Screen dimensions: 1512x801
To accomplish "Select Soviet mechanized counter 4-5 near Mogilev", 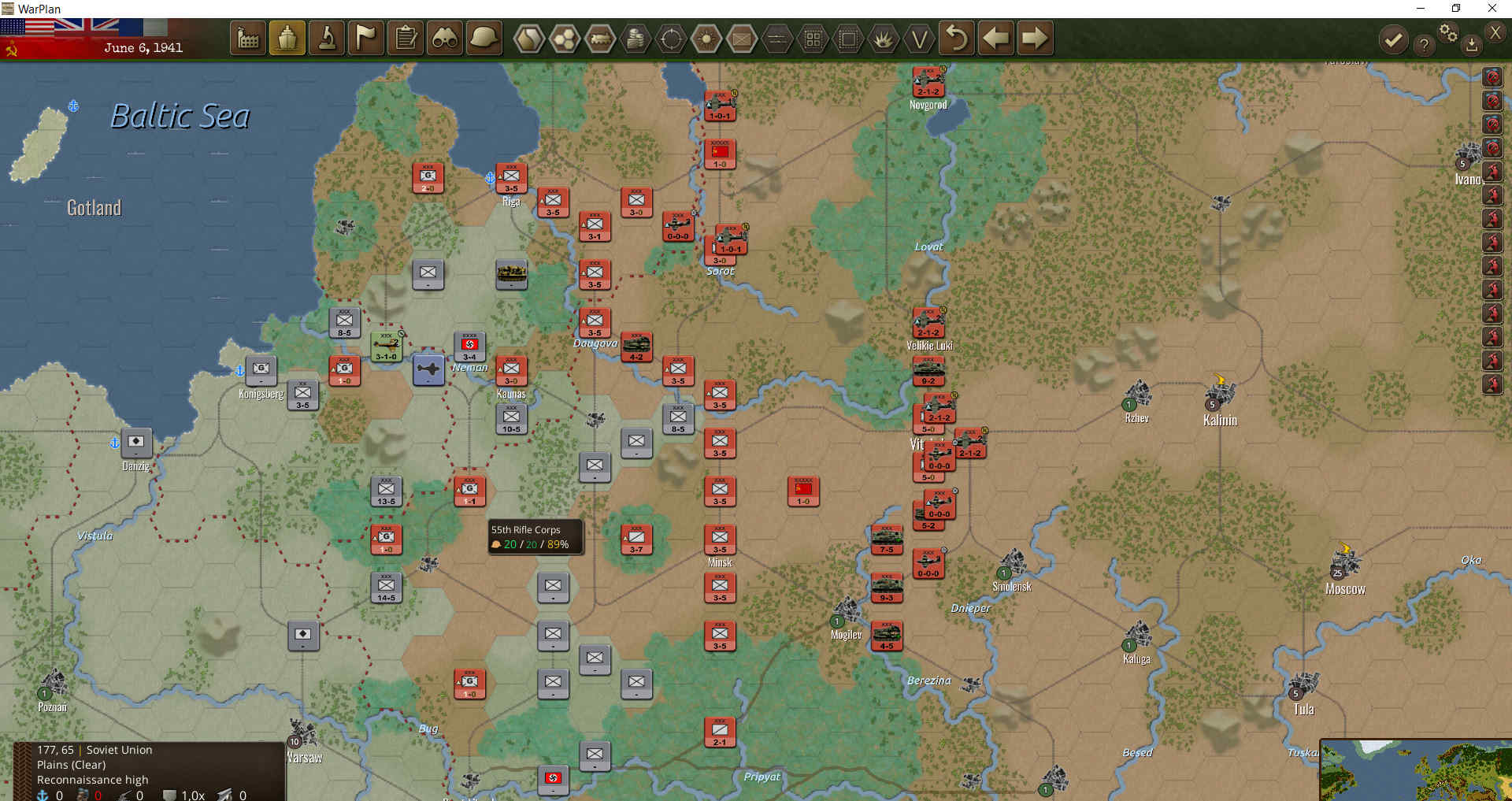I will pos(887,636).
